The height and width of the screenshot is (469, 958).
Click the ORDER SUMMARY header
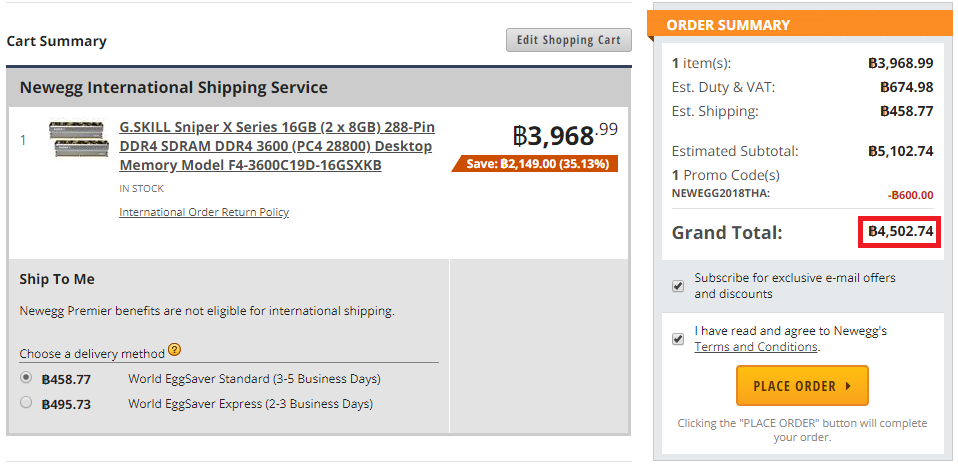click(728, 25)
